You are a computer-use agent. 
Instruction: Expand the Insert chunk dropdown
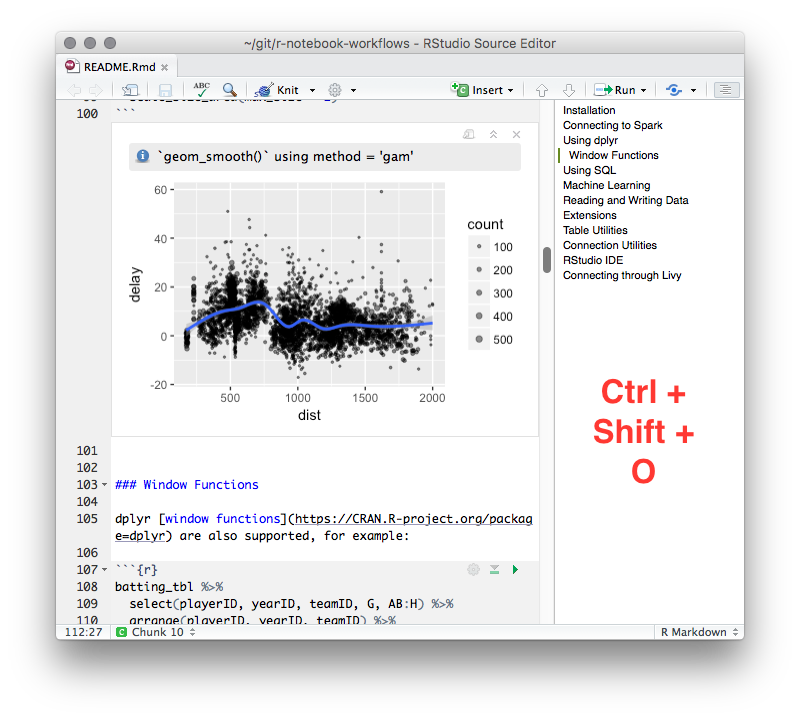[x=510, y=90]
